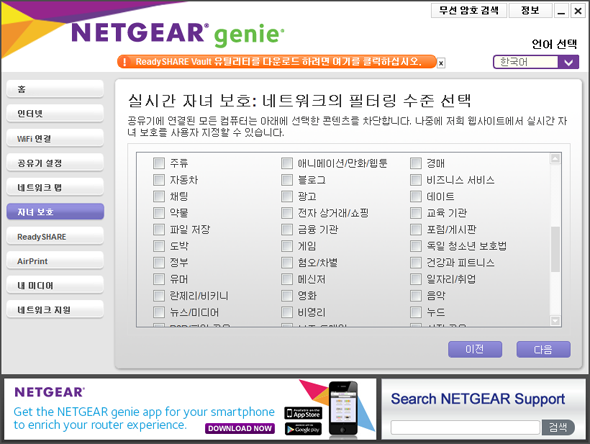Click the orange ReadySHARE Vault download banner
The width and height of the screenshot is (590, 444).
(277, 62)
